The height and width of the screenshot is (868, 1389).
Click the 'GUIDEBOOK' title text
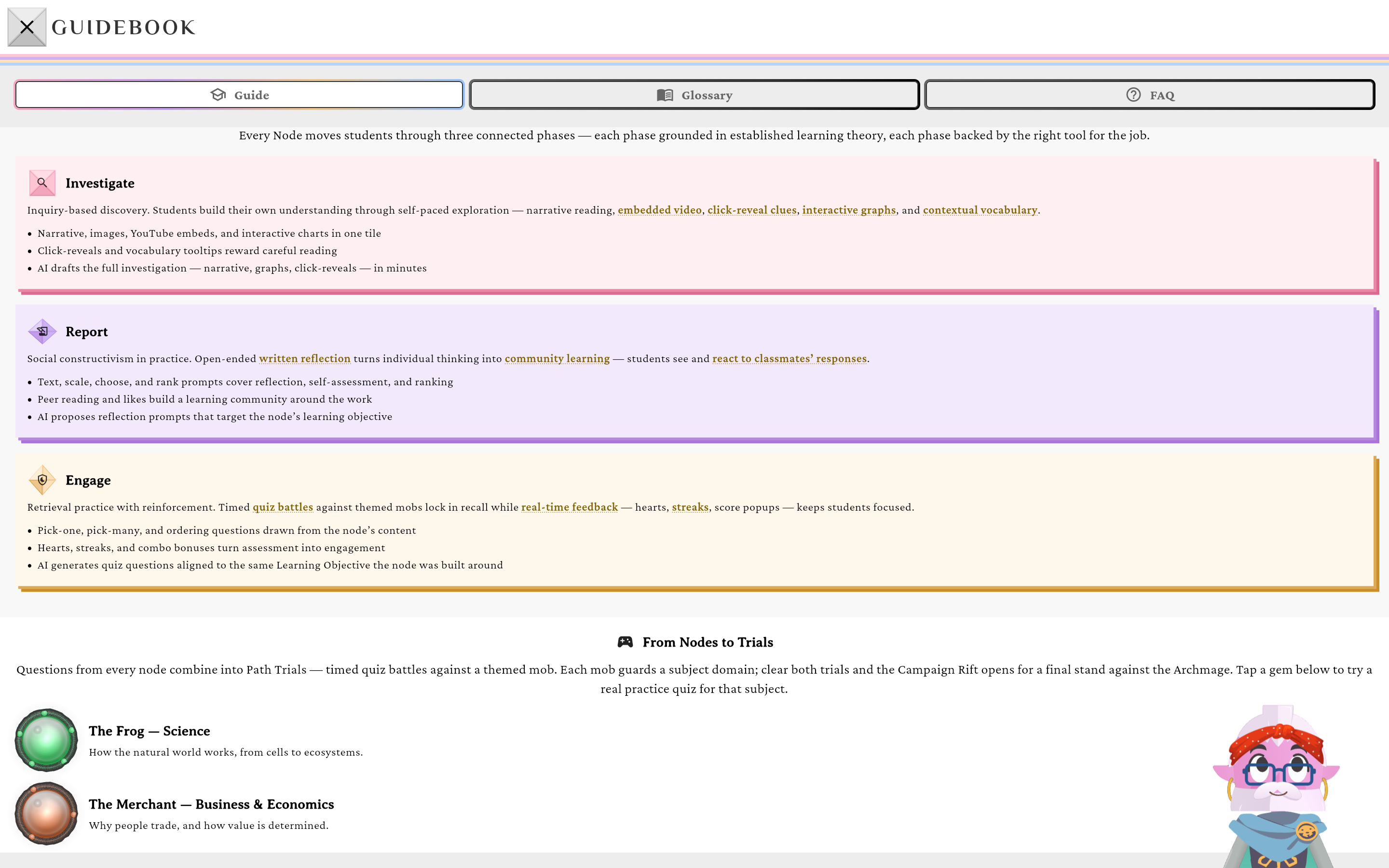click(123, 27)
